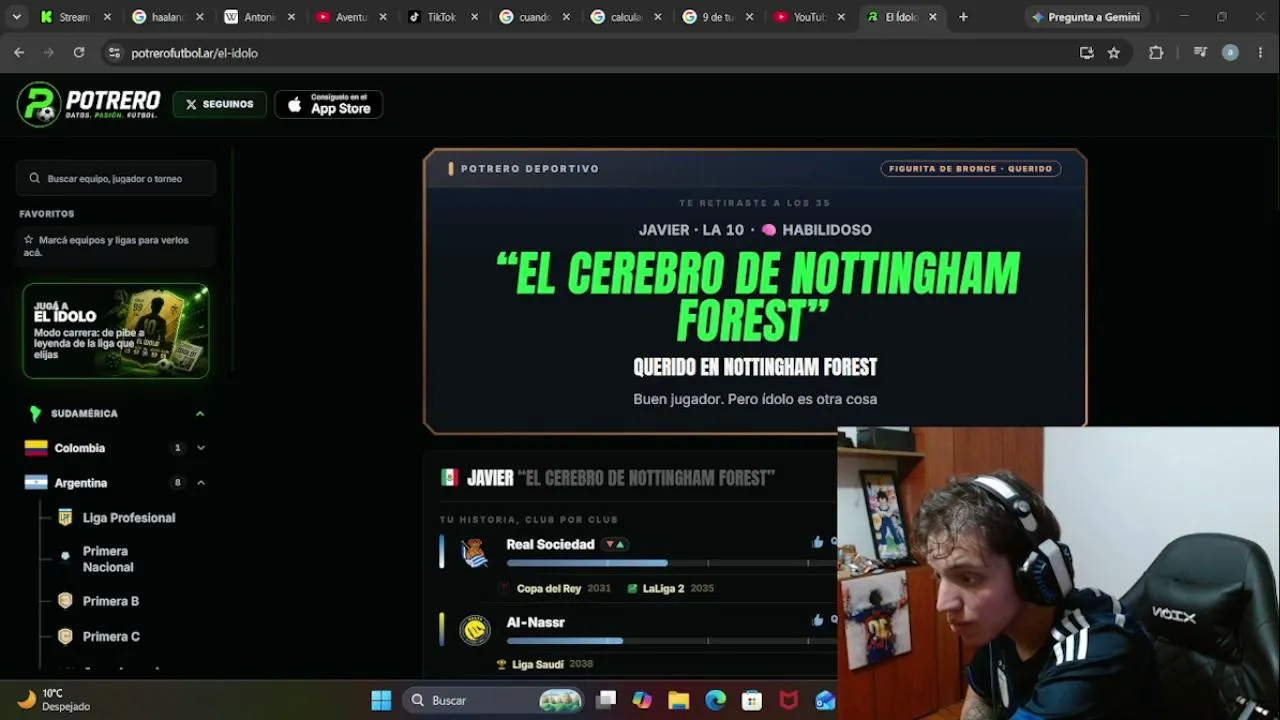Viewport: 1280px width, 720px height.
Task: Click the Seguinos X button
Action: (x=219, y=104)
